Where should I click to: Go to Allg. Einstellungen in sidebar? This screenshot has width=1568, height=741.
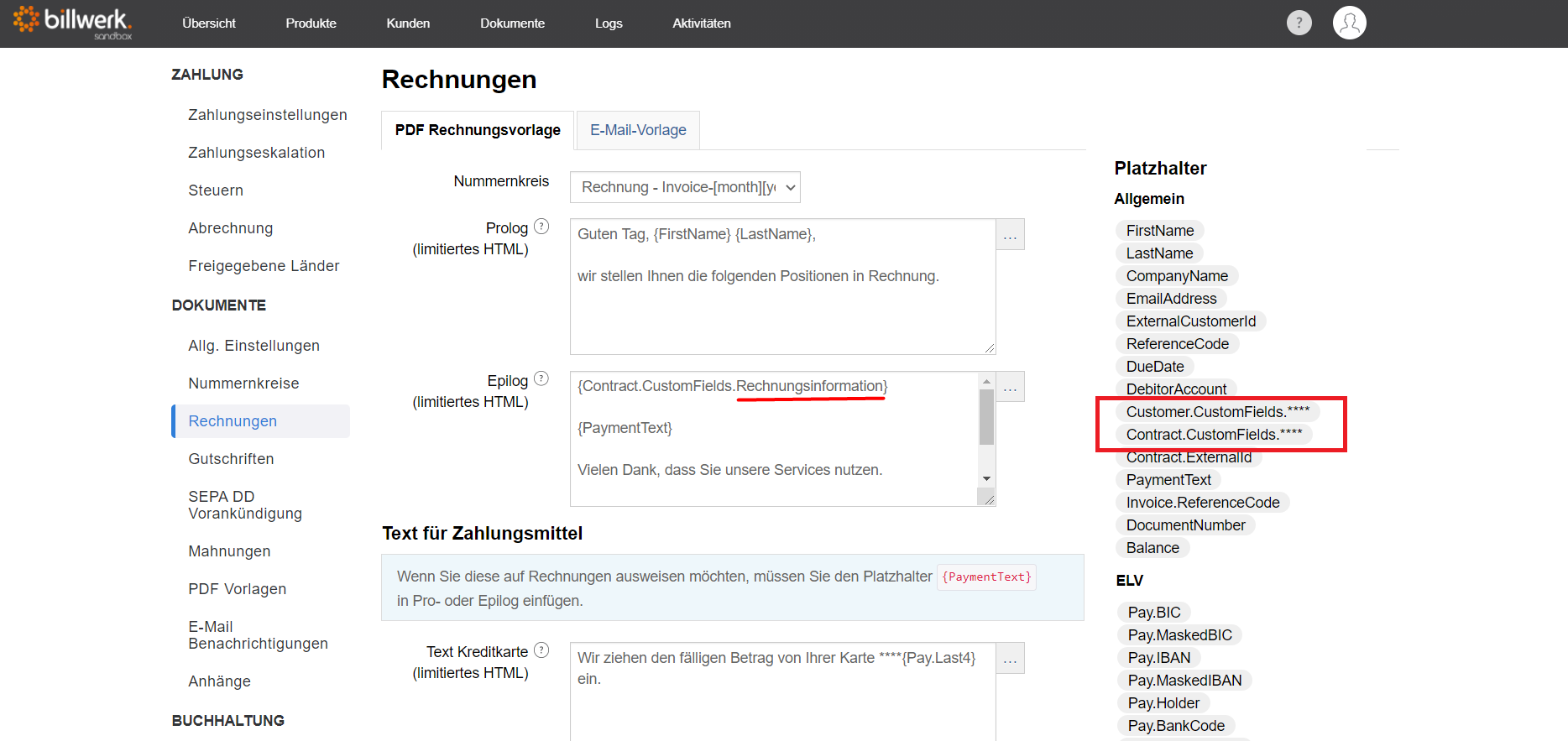[x=254, y=346]
